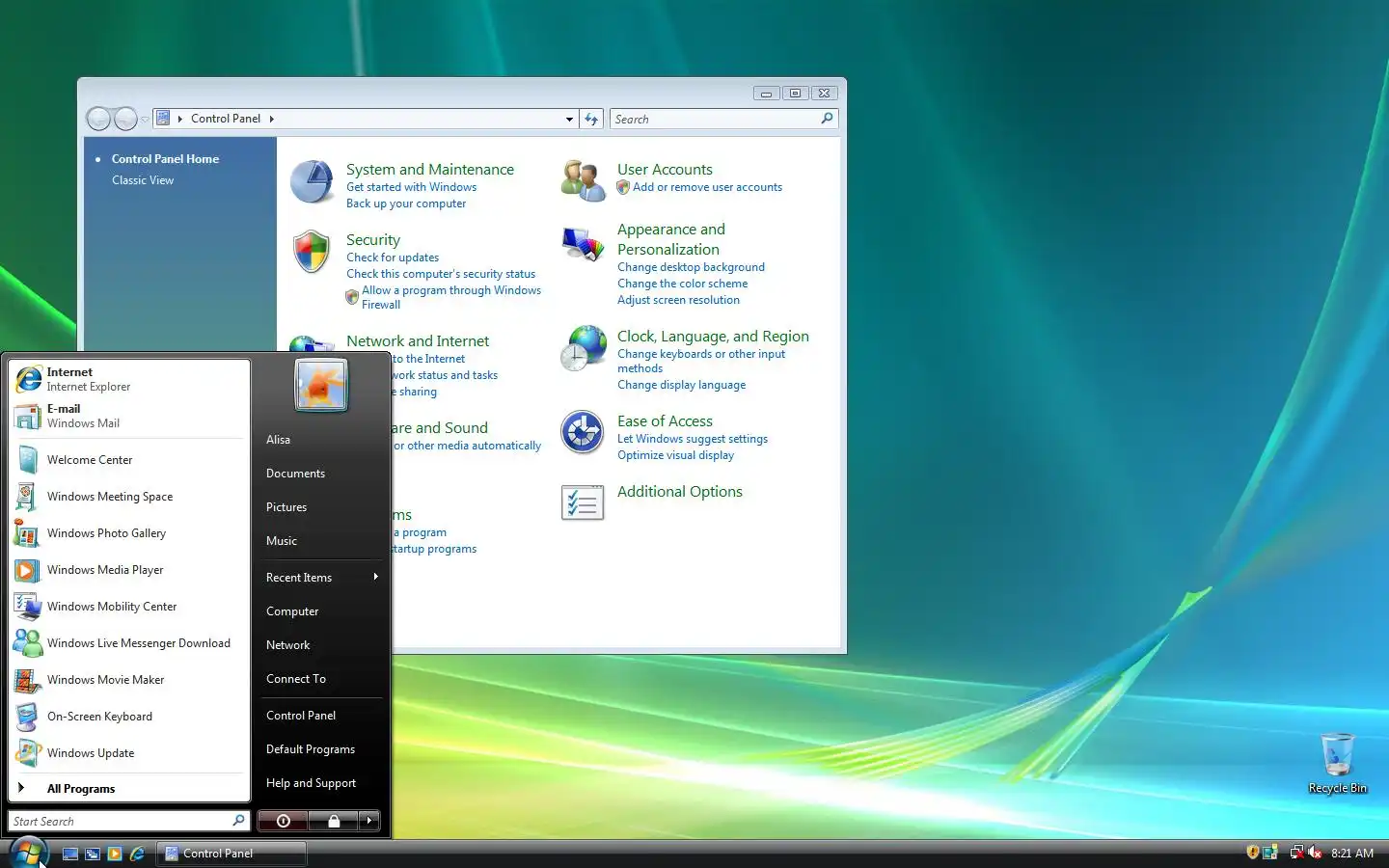Click Add or remove user accounts

click(707, 187)
